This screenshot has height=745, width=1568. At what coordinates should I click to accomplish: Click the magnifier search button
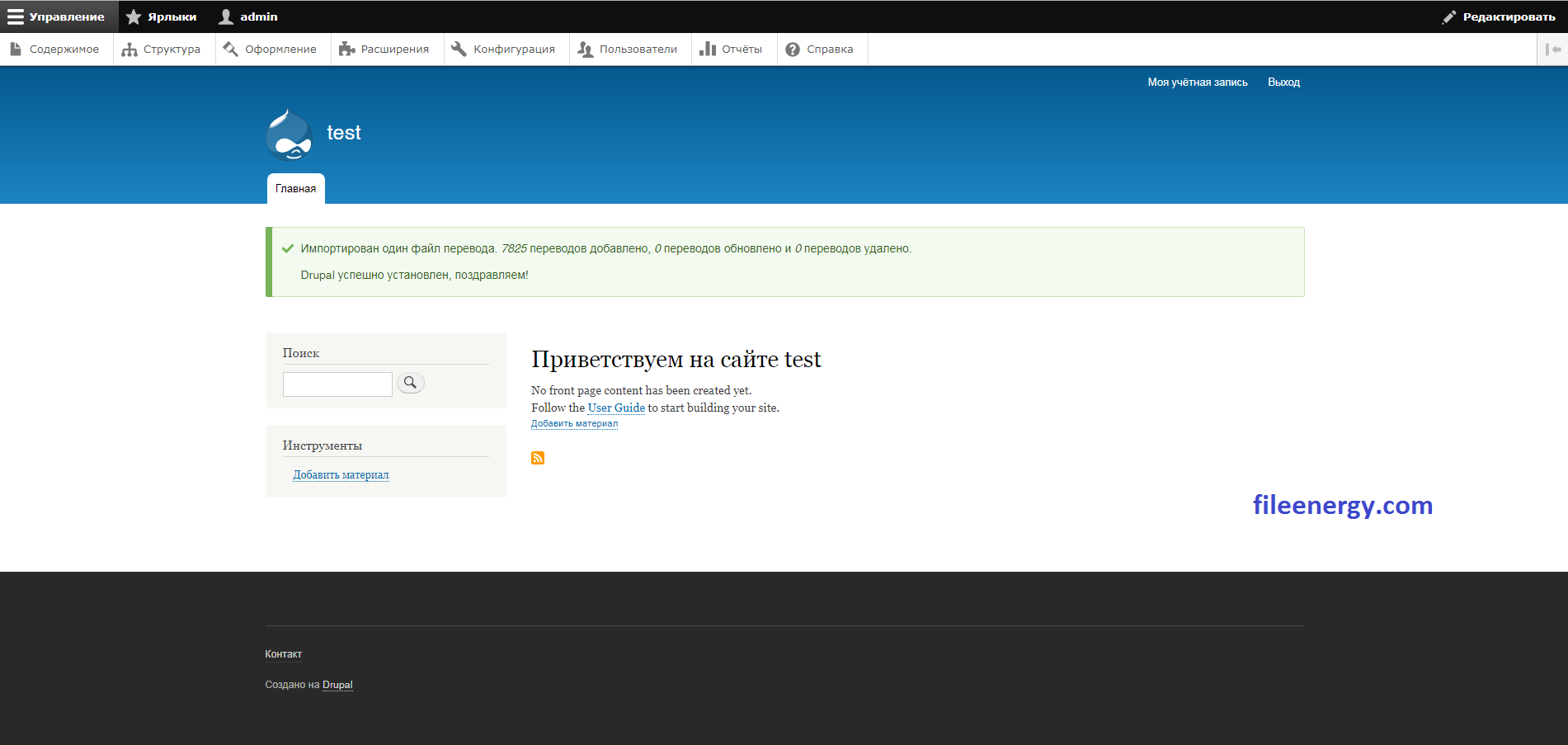point(411,383)
